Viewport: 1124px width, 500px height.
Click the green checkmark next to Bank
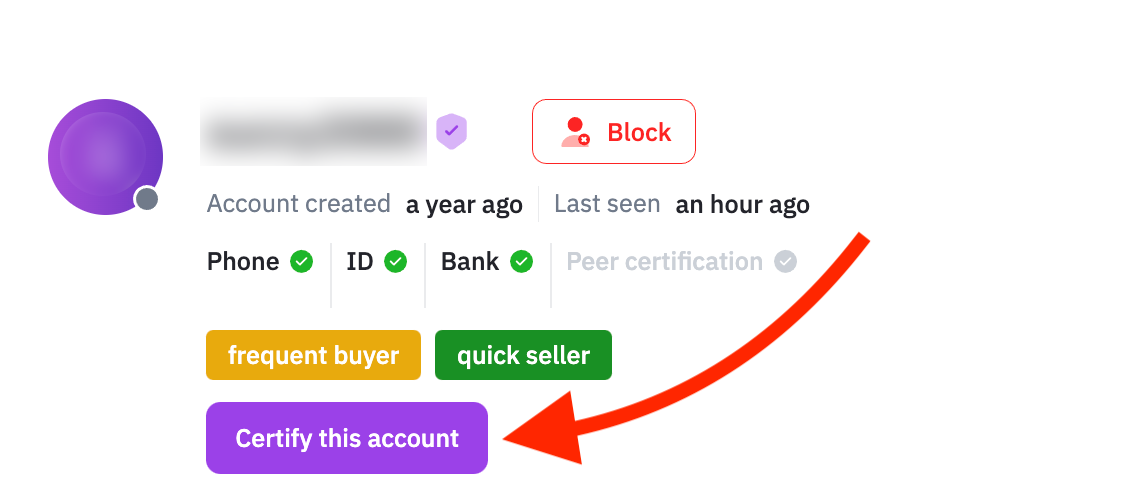click(521, 262)
